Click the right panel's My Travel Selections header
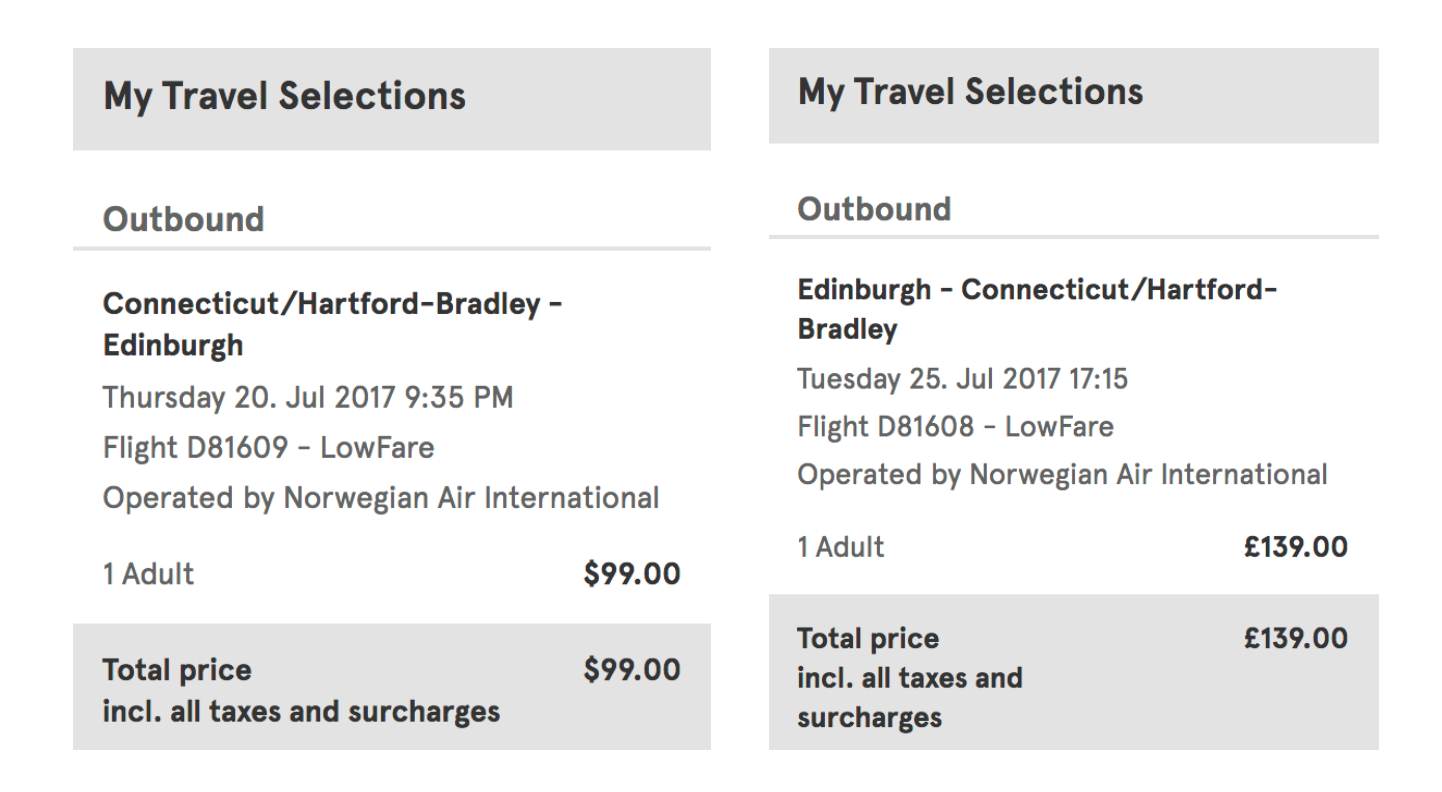The height and width of the screenshot is (792, 1442). coord(970,92)
